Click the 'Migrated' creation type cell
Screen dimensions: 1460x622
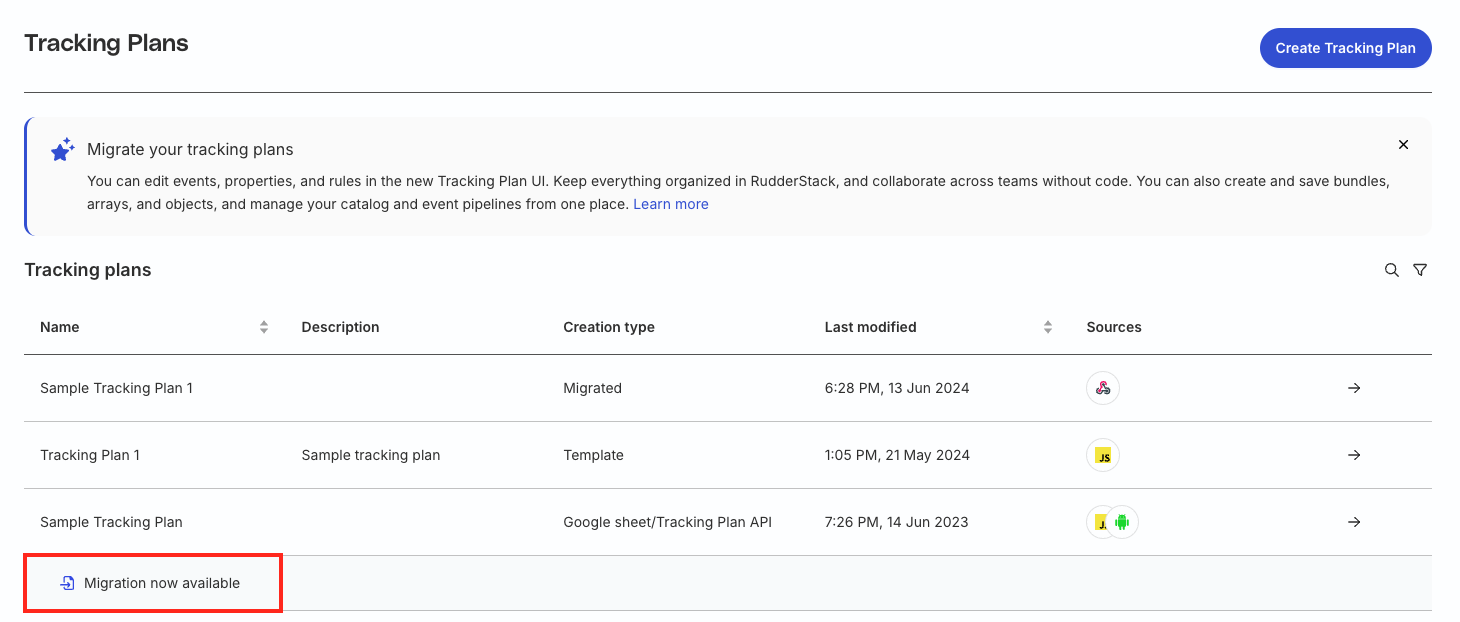(593, 388)
